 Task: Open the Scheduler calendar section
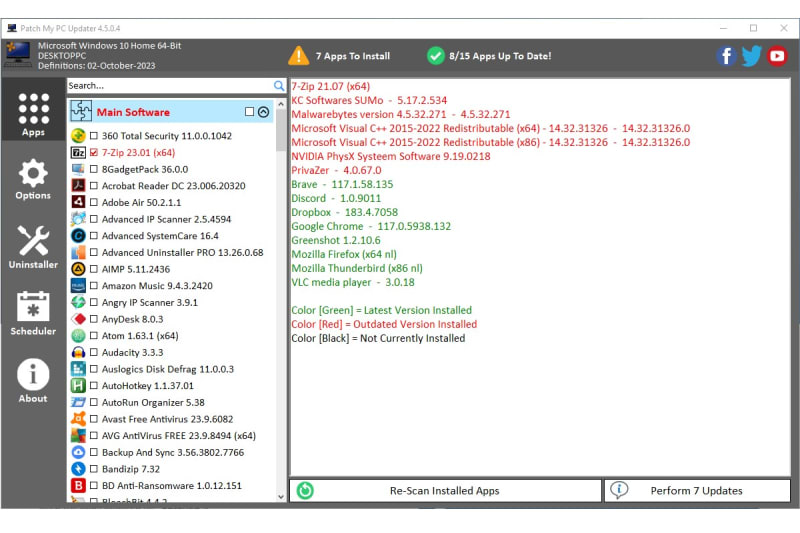coord(33,313)
